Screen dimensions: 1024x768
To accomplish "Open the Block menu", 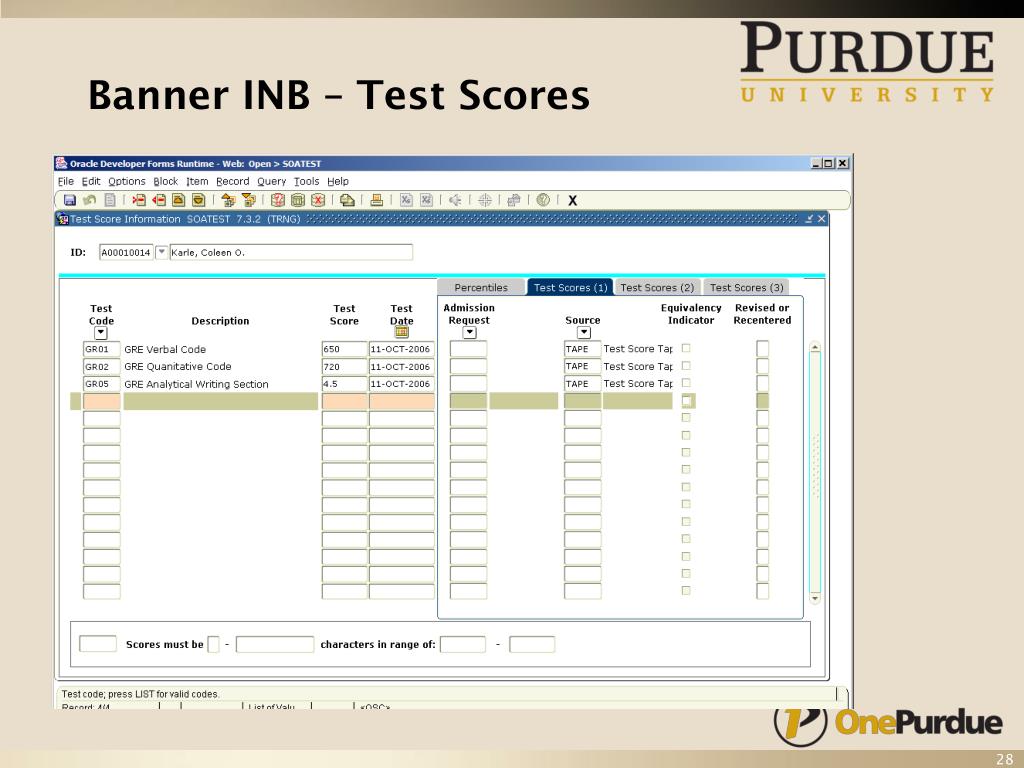I will pos(166,182).
